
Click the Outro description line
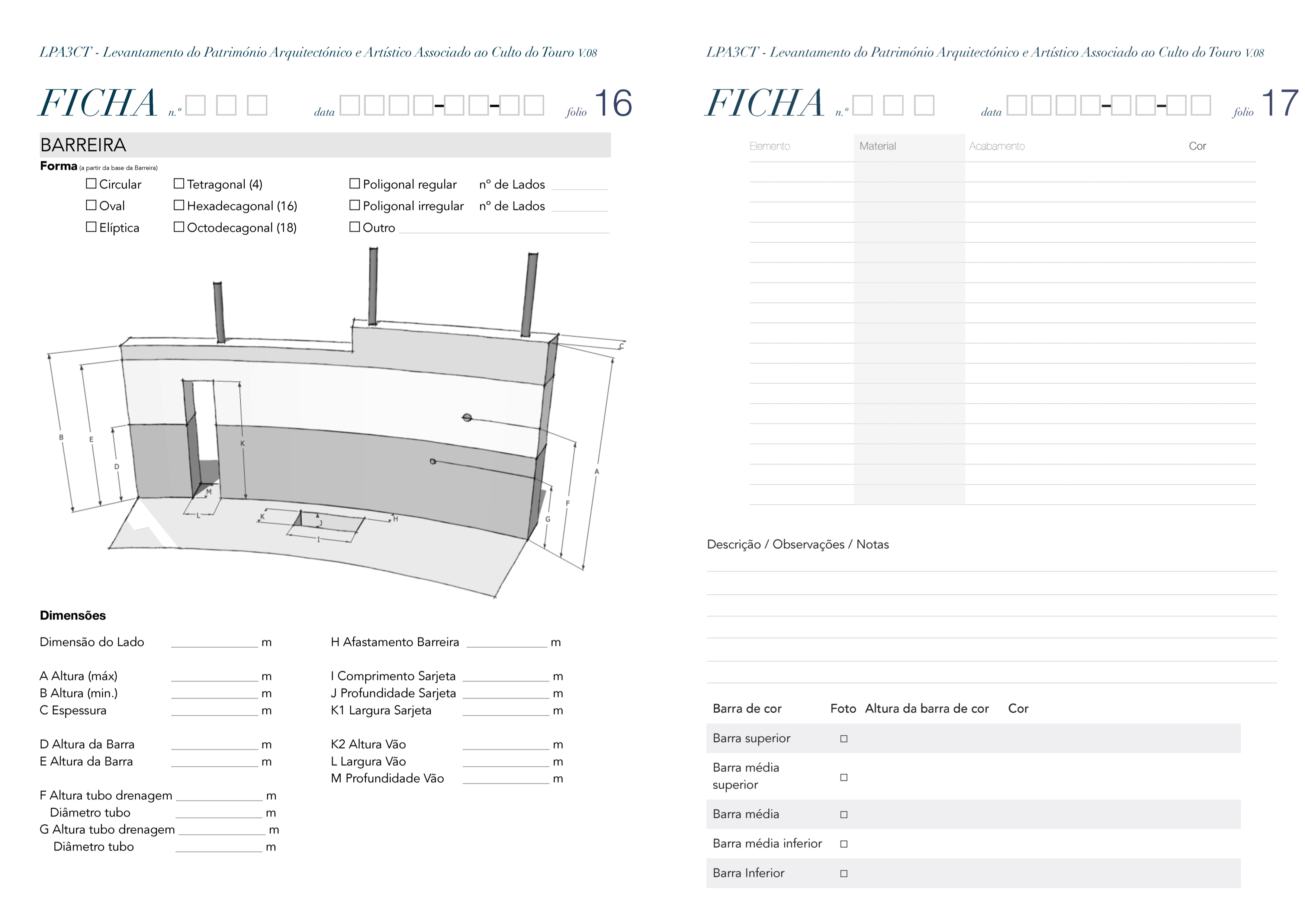point(504,229)
